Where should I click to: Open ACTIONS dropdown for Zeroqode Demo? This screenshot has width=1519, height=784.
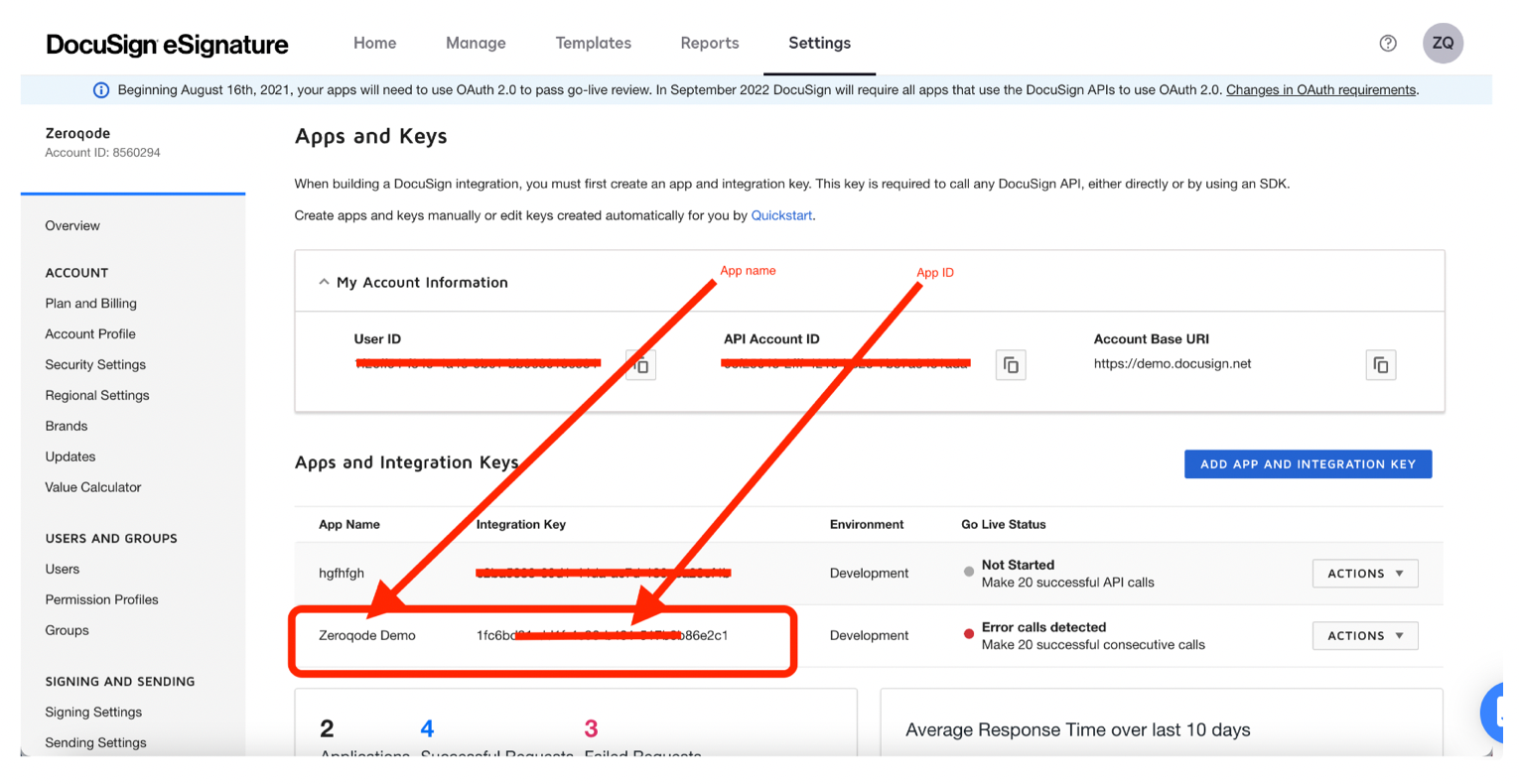1365,636
